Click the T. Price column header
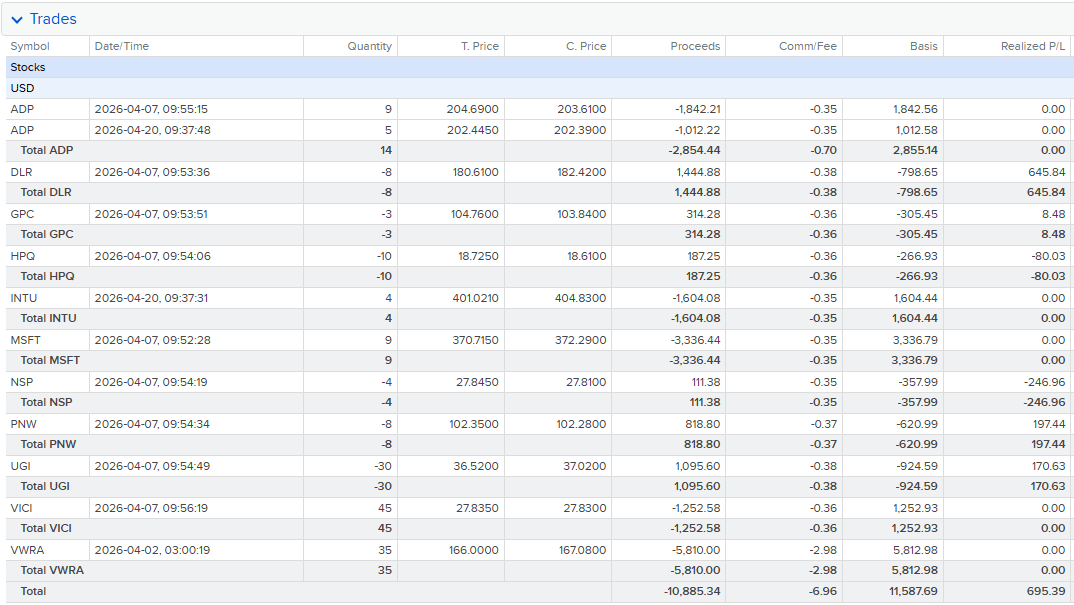Image resolution: width=1074 pixels, height=605 pixels. click(479, 46)
